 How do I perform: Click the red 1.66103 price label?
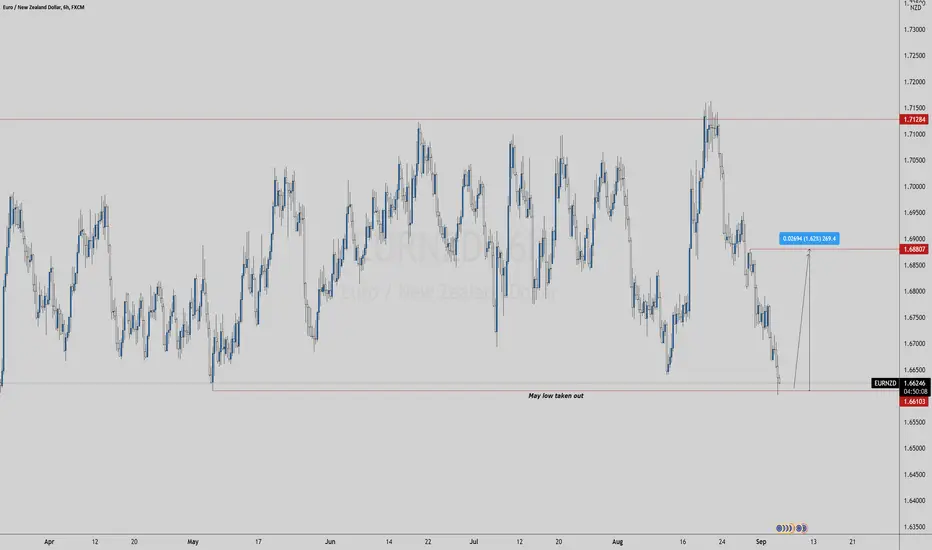click(x=914, y=401)
